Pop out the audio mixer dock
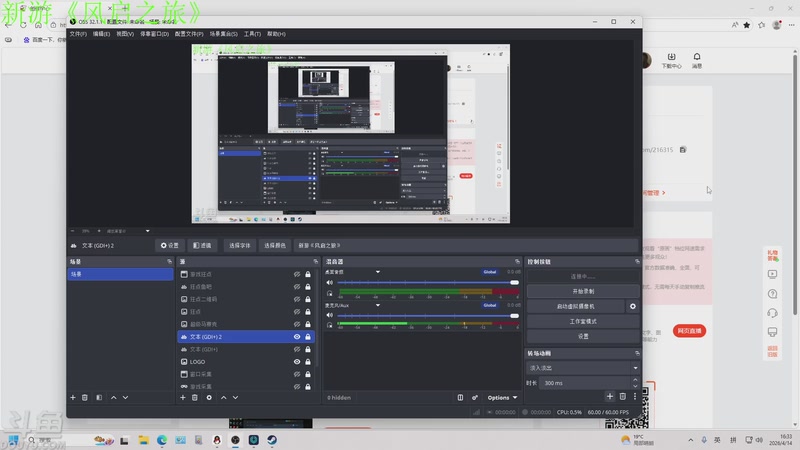800x450 pixels. click(x=517, y=261)
